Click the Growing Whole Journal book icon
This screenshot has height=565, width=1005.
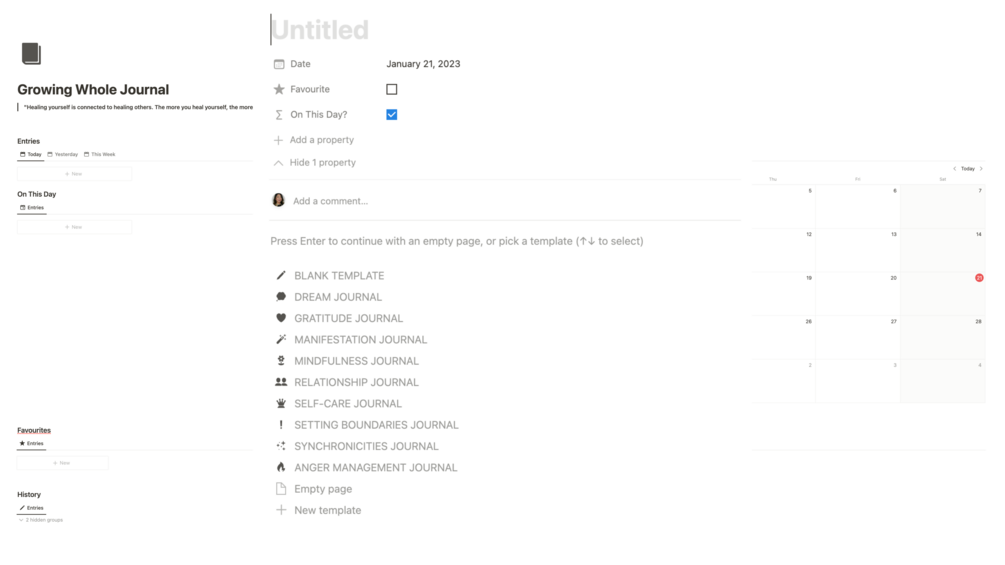point(31,53)
